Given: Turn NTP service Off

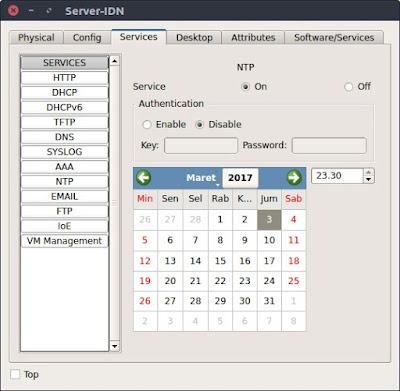Looking at the screenshot, I should coord(349,87).
